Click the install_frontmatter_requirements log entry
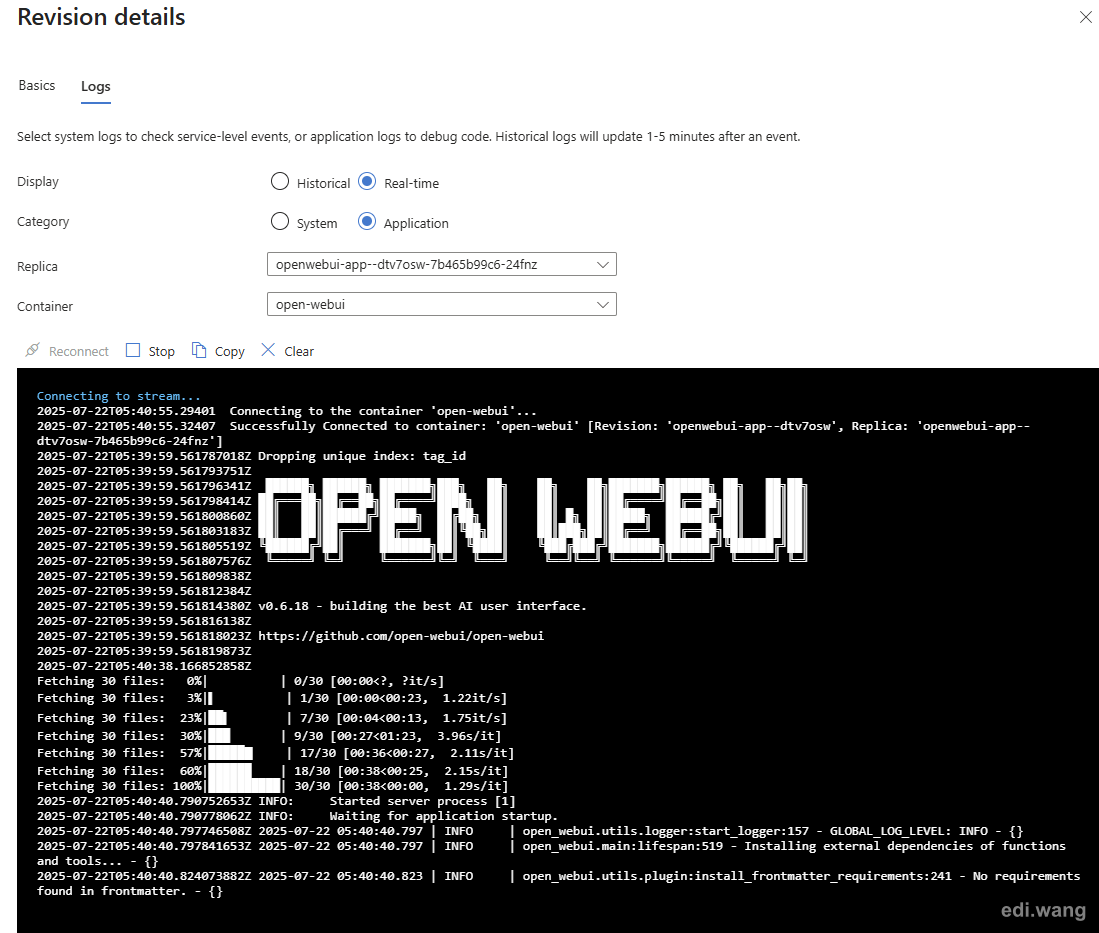Viewport: 1099px width, 933px height. point(559,883)
